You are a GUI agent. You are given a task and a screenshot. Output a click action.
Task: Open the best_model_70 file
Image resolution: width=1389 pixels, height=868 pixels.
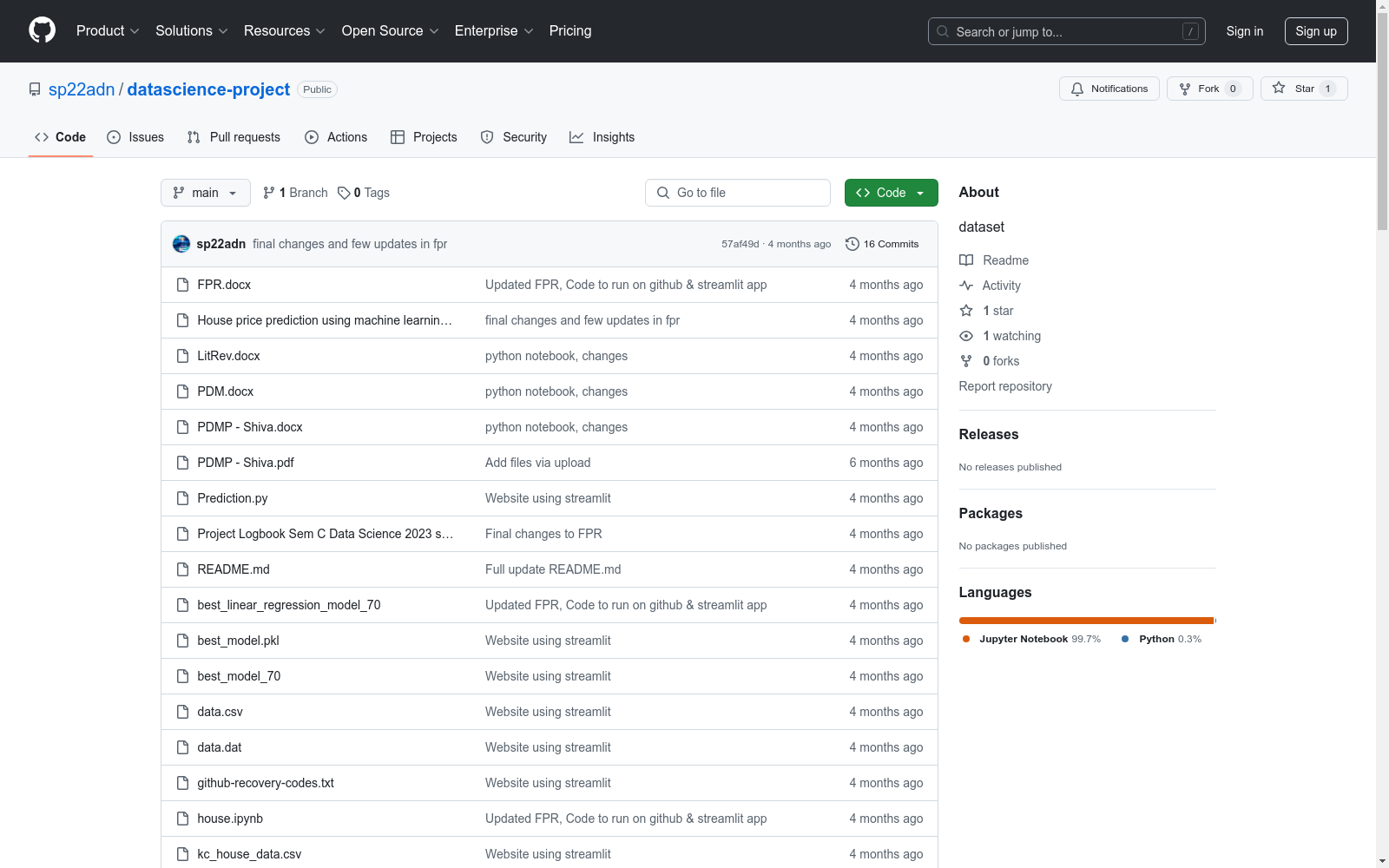click(x=239, y=676)
